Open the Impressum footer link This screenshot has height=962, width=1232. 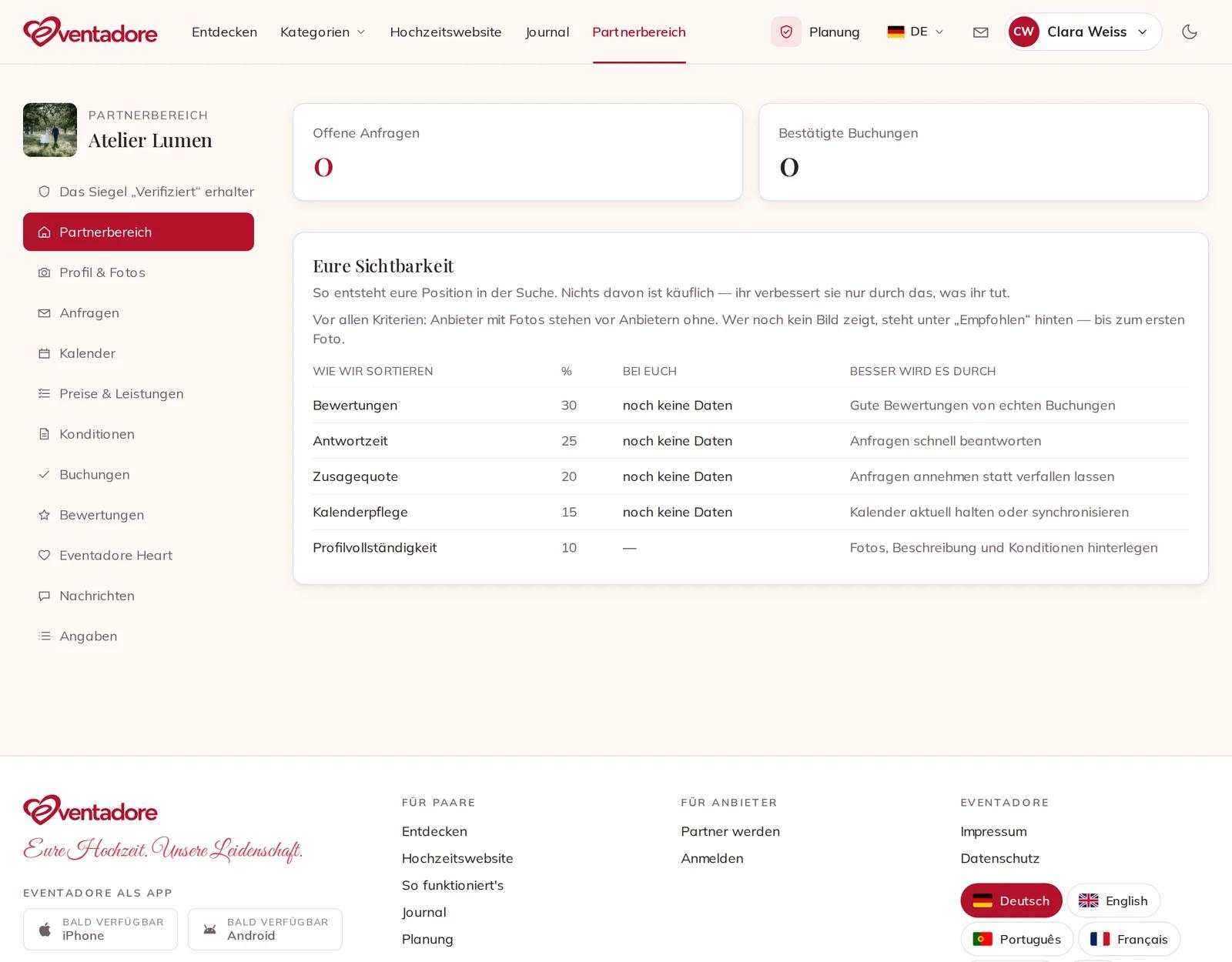pyautogui.click(x=993, y=831)
